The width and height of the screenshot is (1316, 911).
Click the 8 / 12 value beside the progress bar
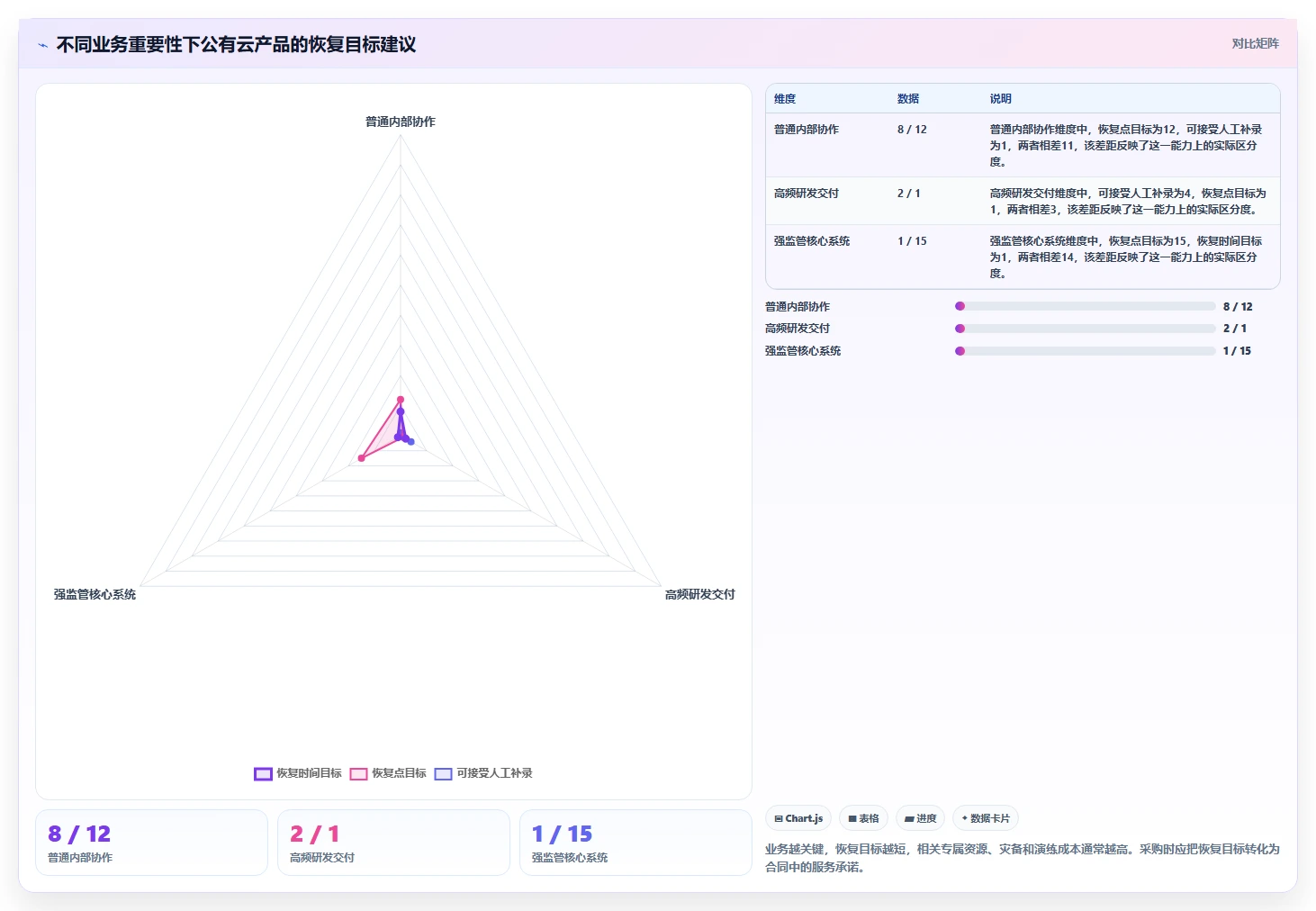(x=1238, y=307)
